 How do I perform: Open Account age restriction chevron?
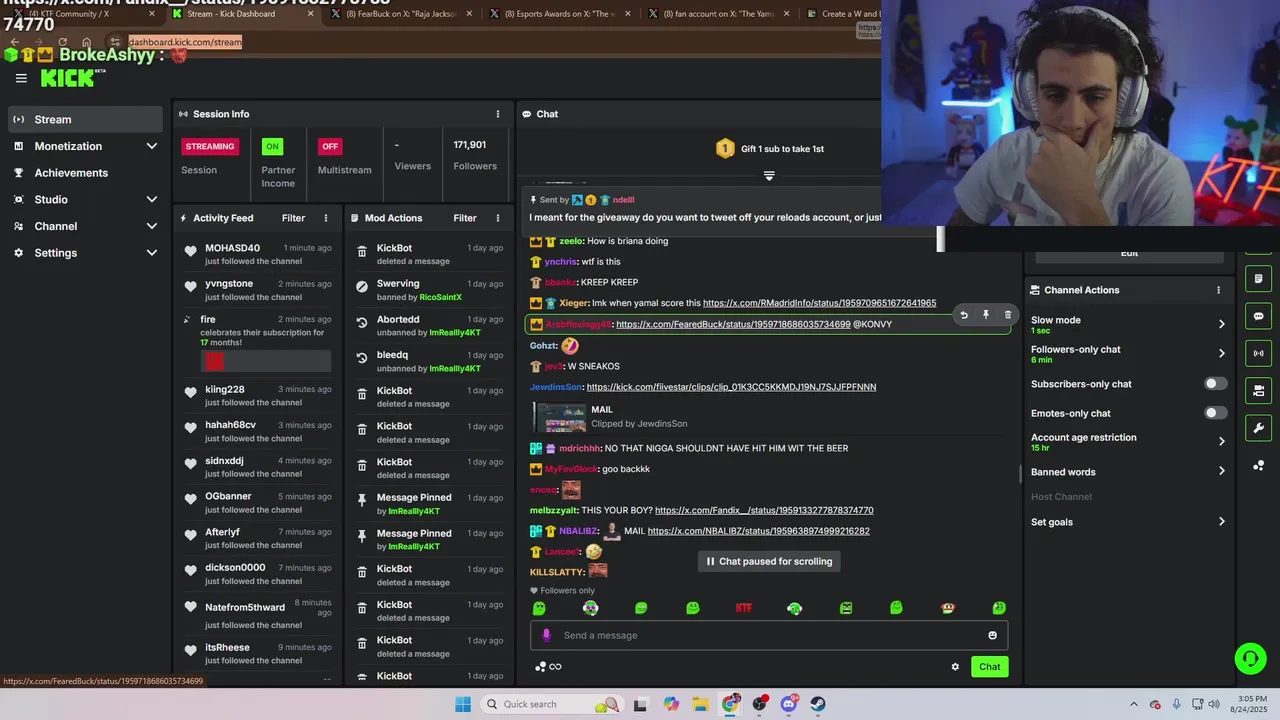(1221, 441)
